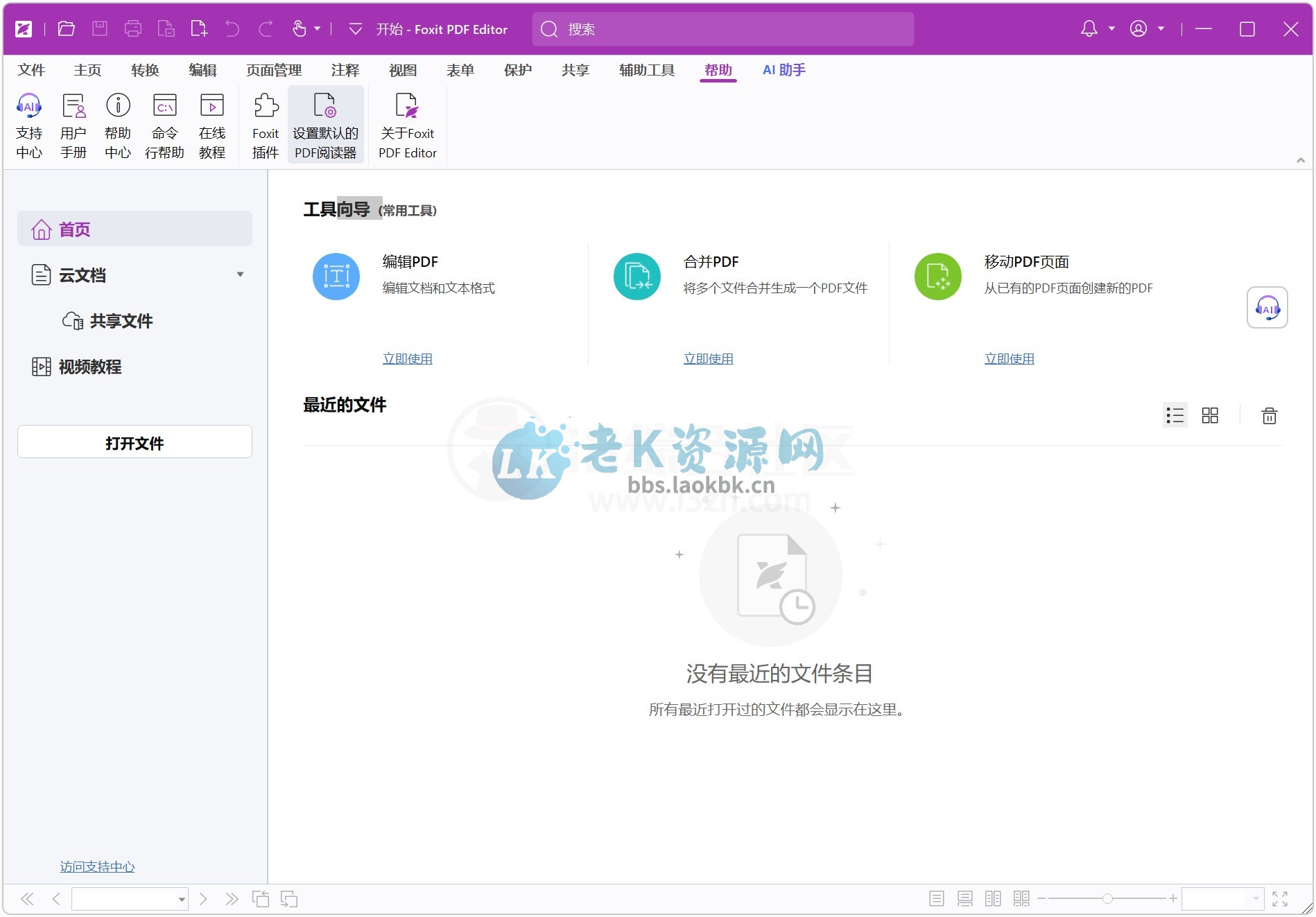Click the open folder icon in title bar

click(67, 28)
